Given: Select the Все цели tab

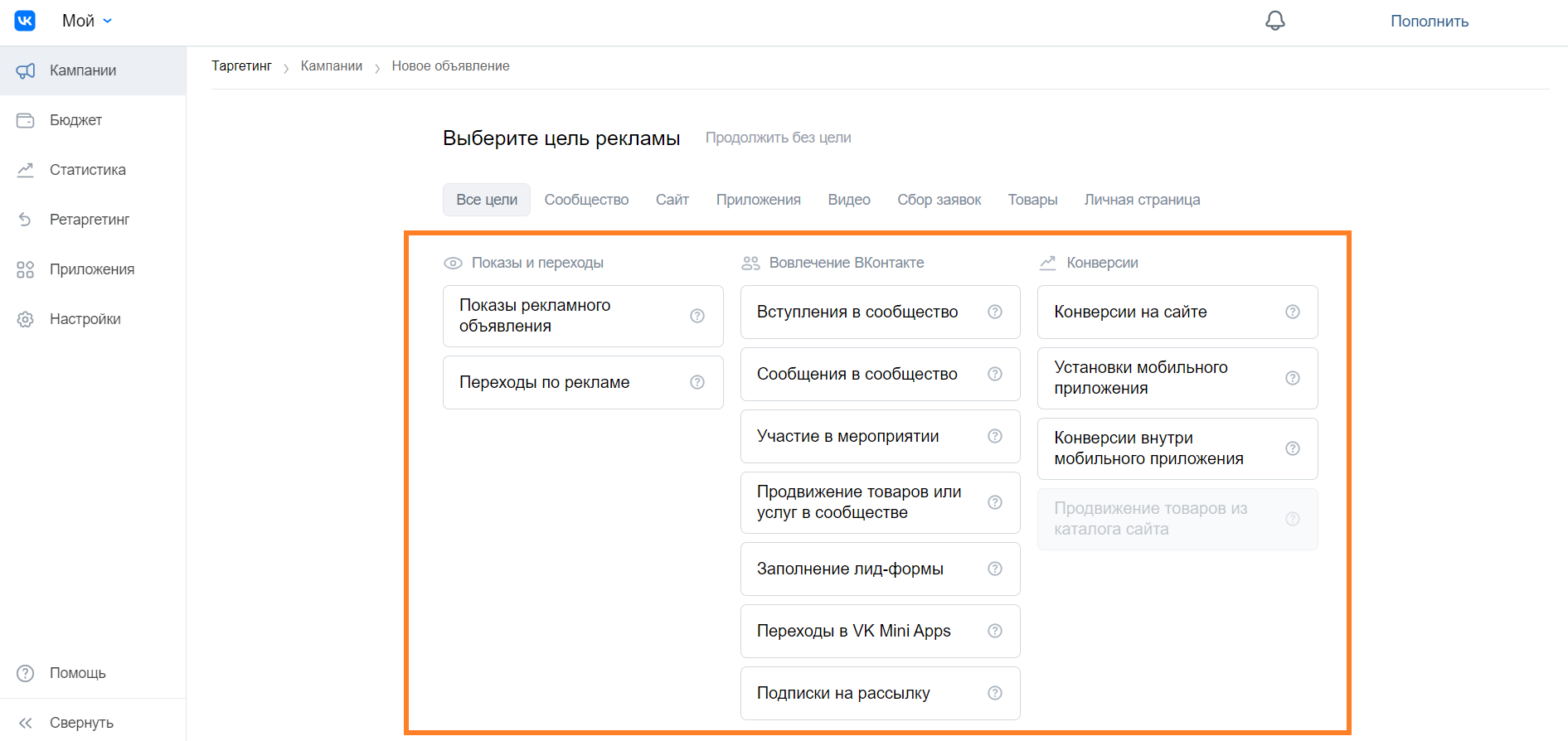Looking at the screenshot, I should pyautogui.click(x=487, y=200).
